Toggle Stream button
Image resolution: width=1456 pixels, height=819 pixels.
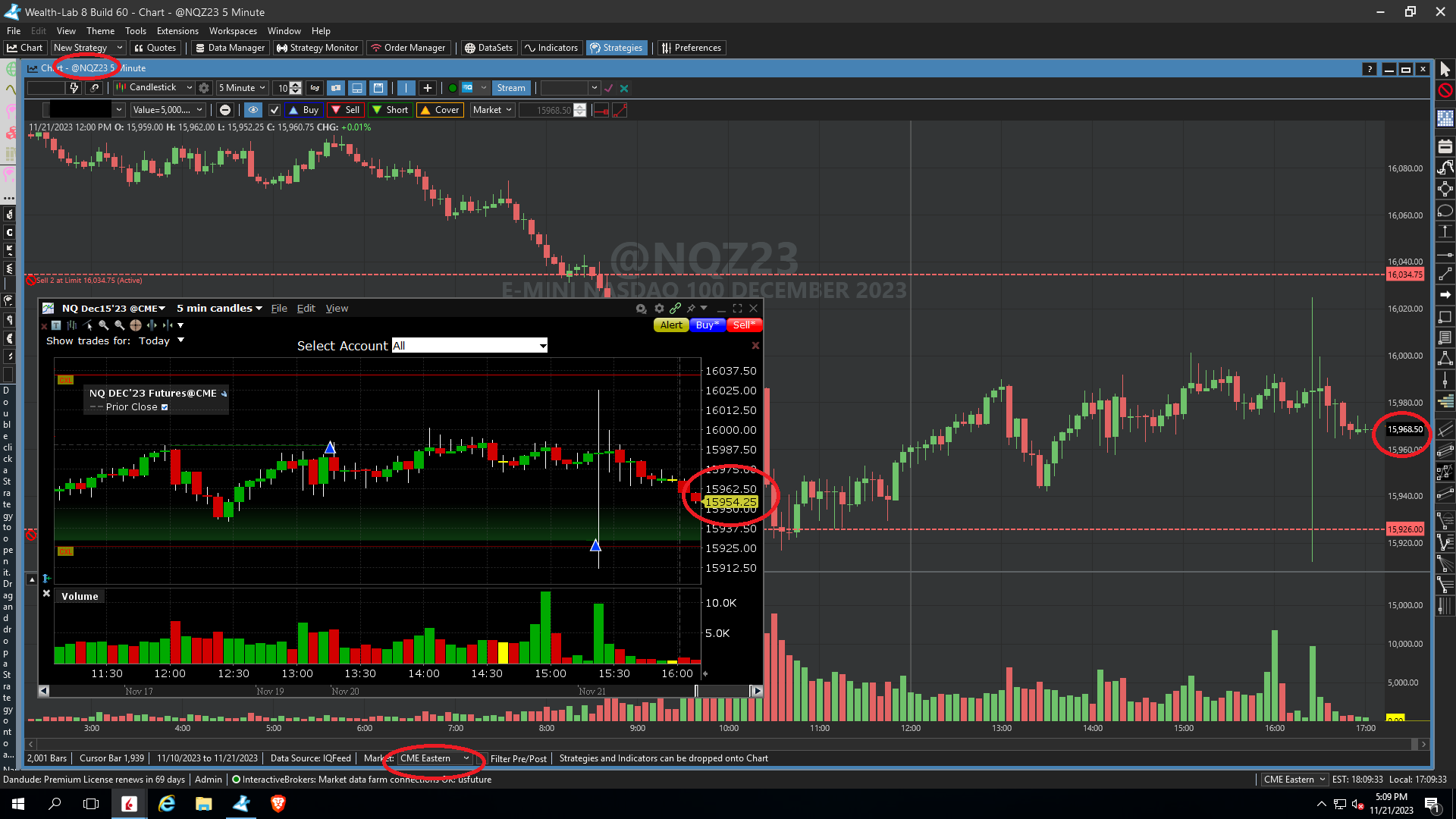click(510, 88)
